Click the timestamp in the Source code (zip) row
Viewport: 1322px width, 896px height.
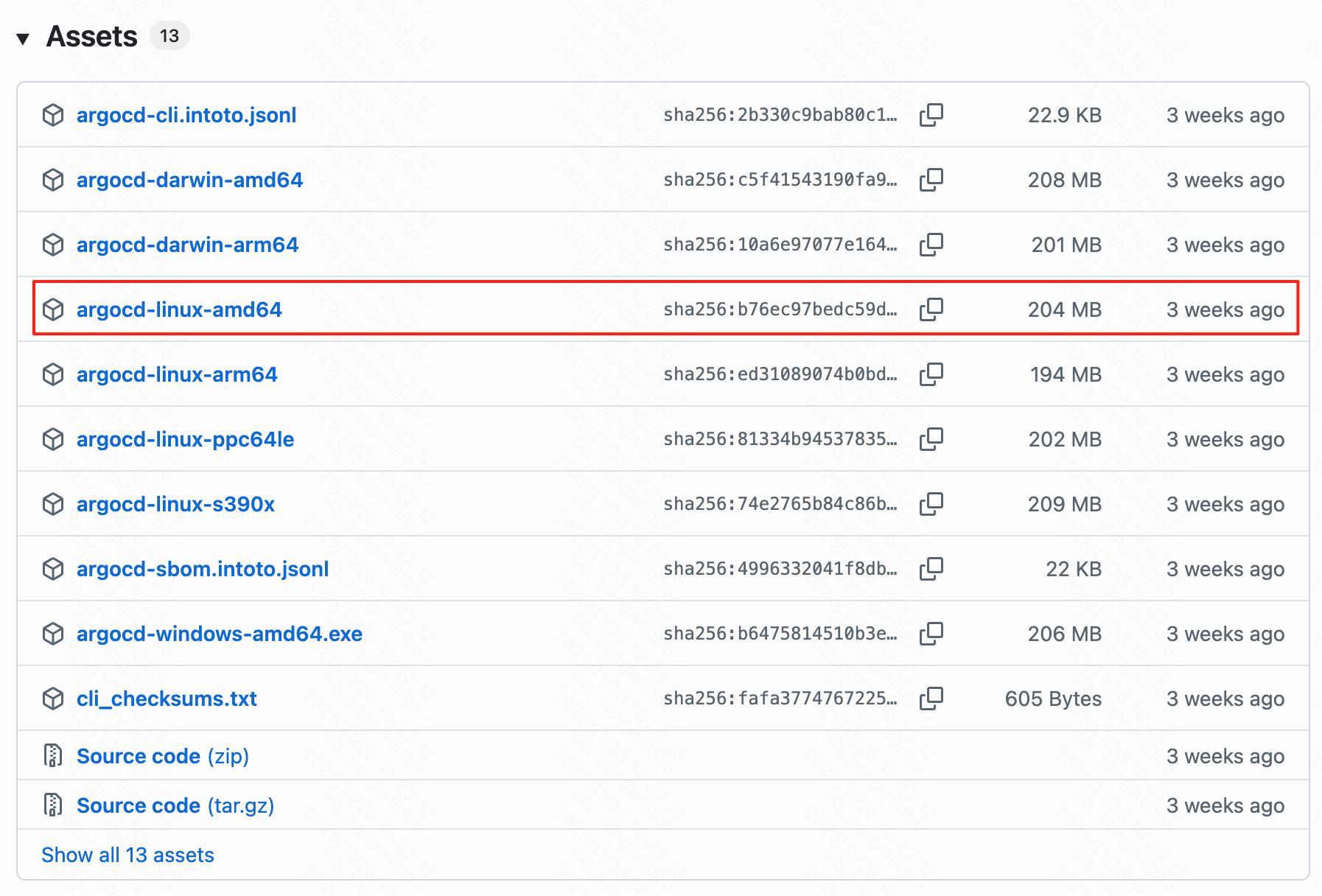point(1225,756)
